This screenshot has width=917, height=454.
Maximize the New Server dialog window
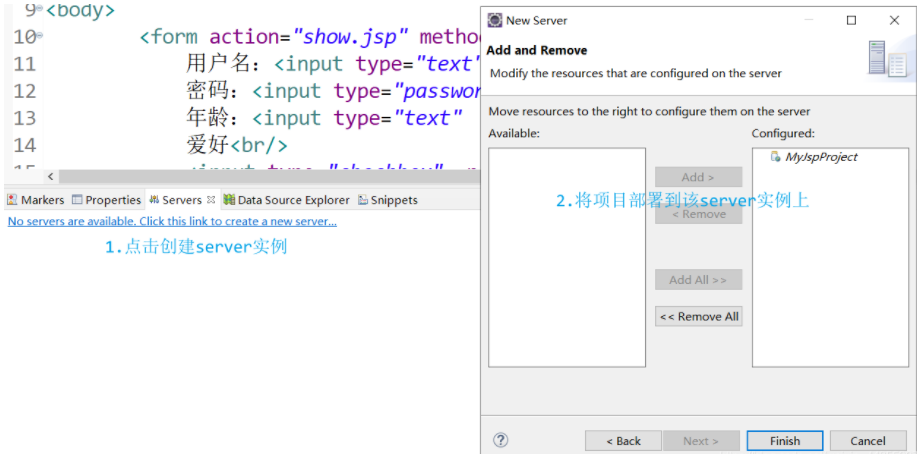click(x=852, y=20)
